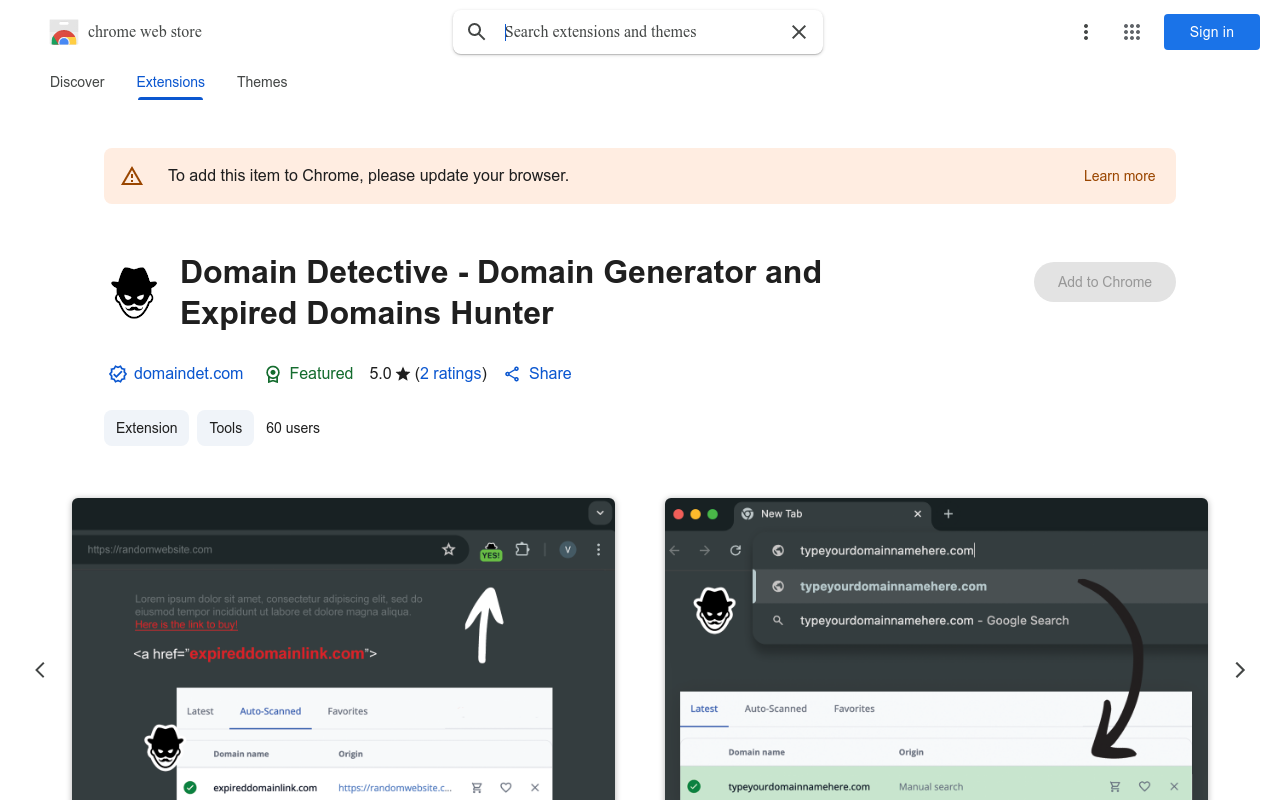Click the Domain Detective extension logo

point(134,292)
